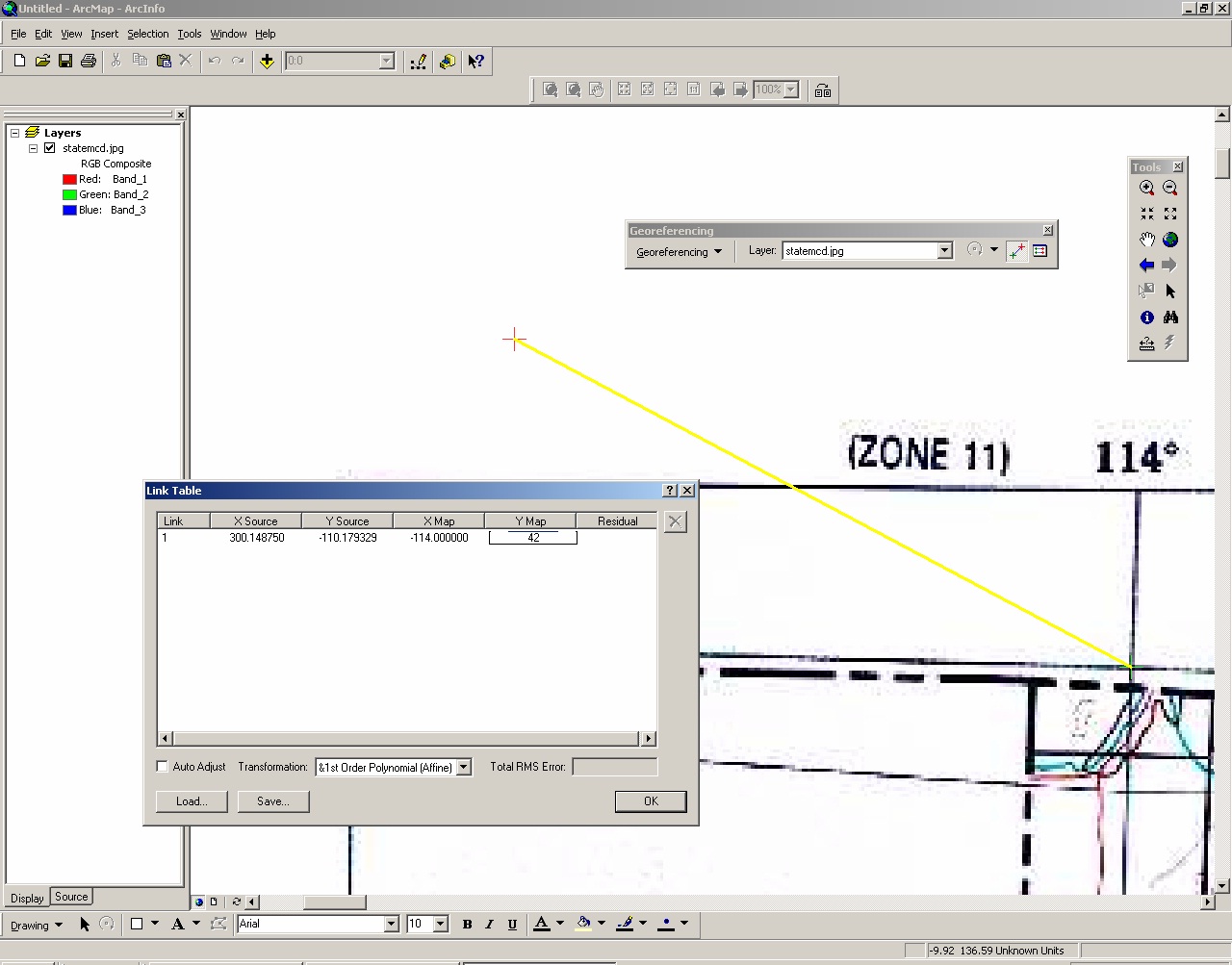1232x965 pixels.
Task: Switch to the Source tab
Action: [71, 896]
